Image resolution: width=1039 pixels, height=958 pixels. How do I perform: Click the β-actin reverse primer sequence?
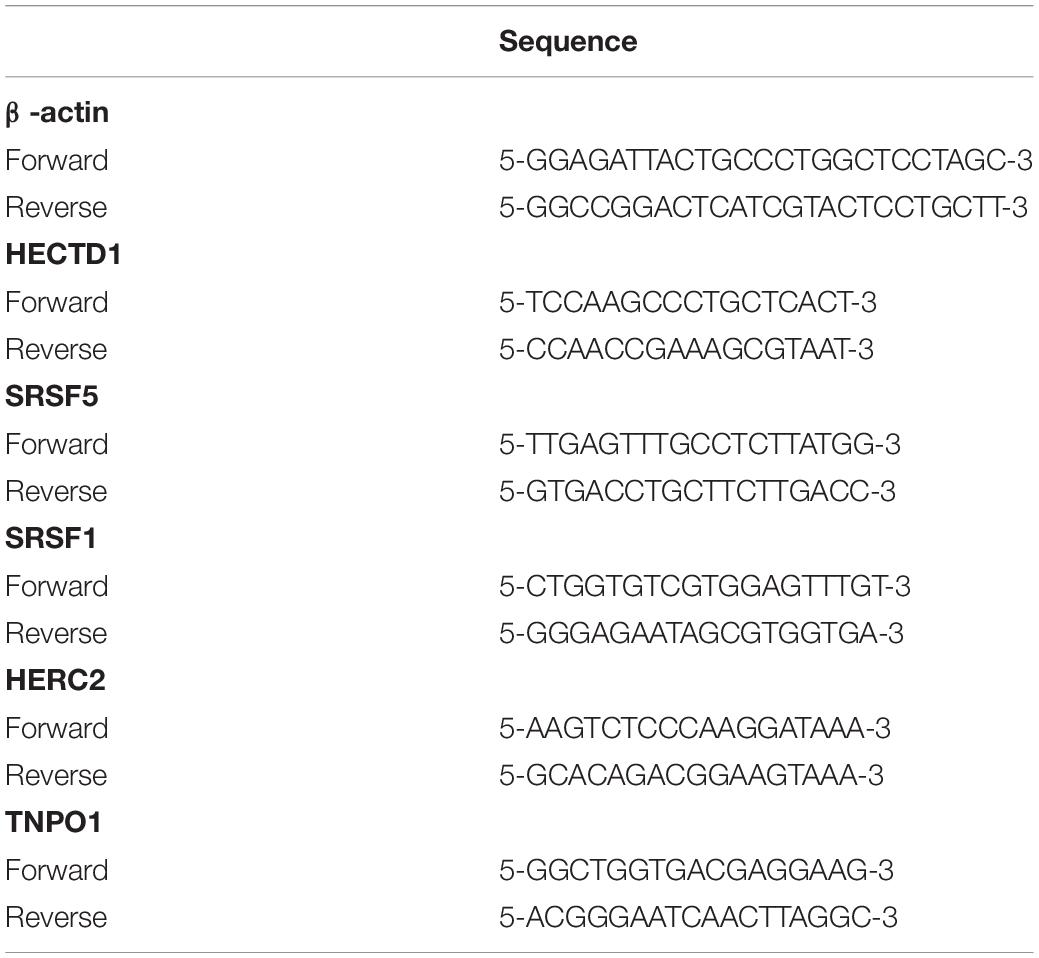point(763,207)
